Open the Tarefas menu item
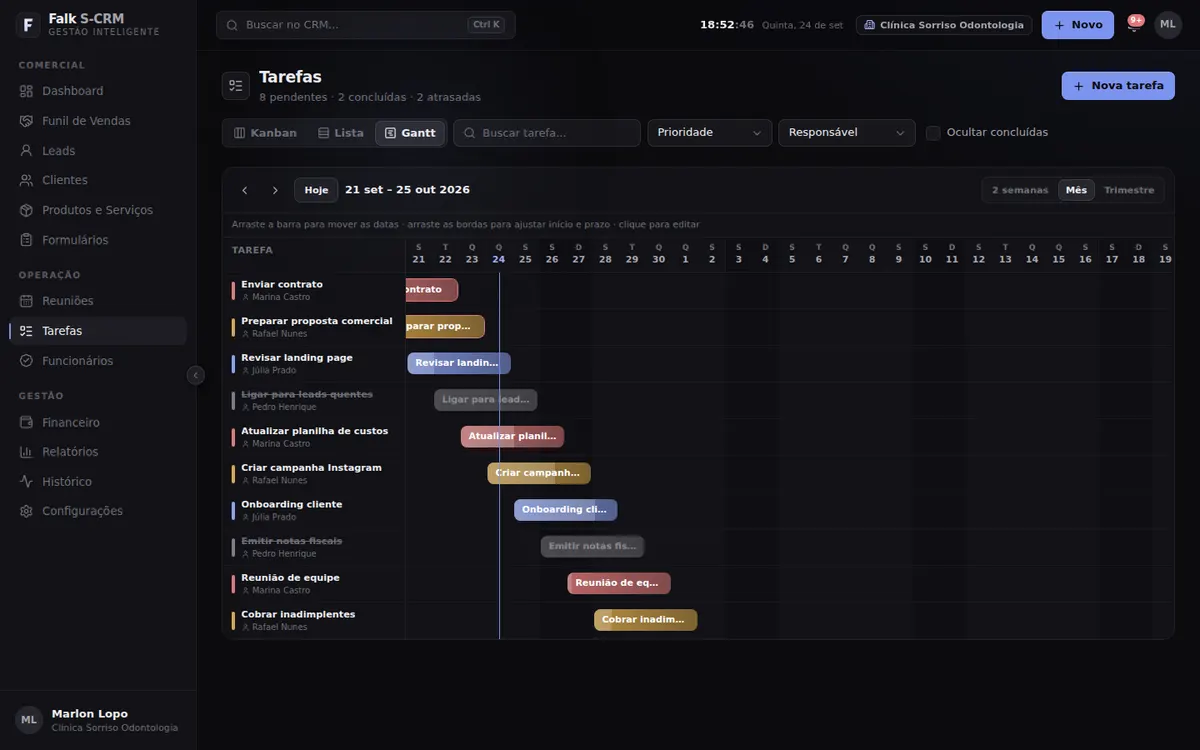This screenshot has height=750, width=1200. [98, 331]
